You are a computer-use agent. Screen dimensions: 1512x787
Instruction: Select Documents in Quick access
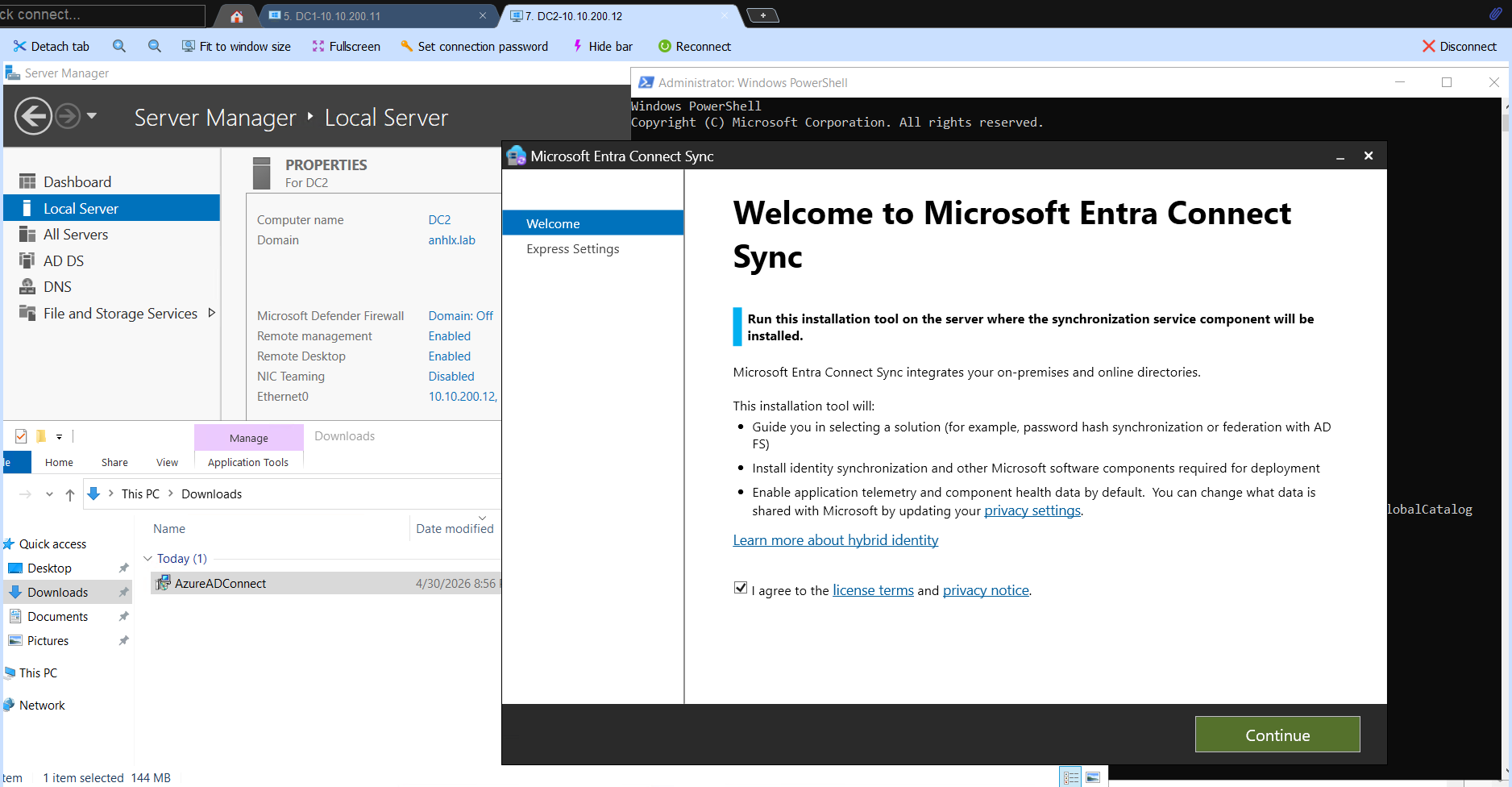(57, 617)
